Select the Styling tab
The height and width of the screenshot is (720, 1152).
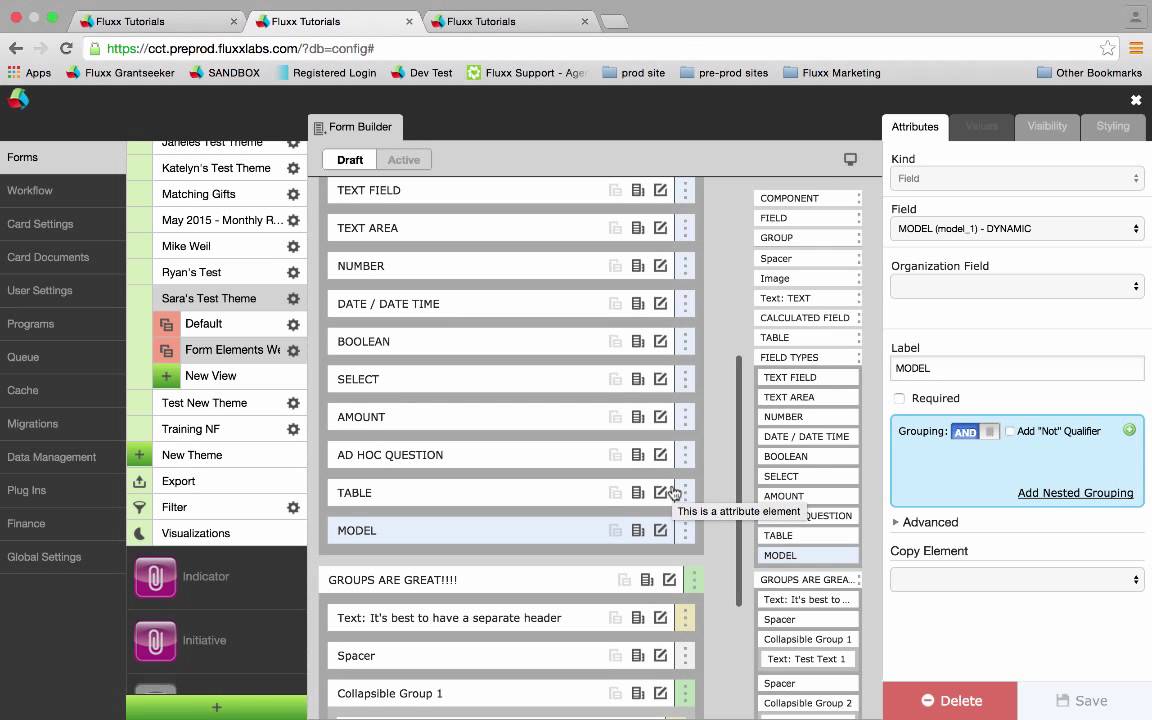pos(1112,126)
